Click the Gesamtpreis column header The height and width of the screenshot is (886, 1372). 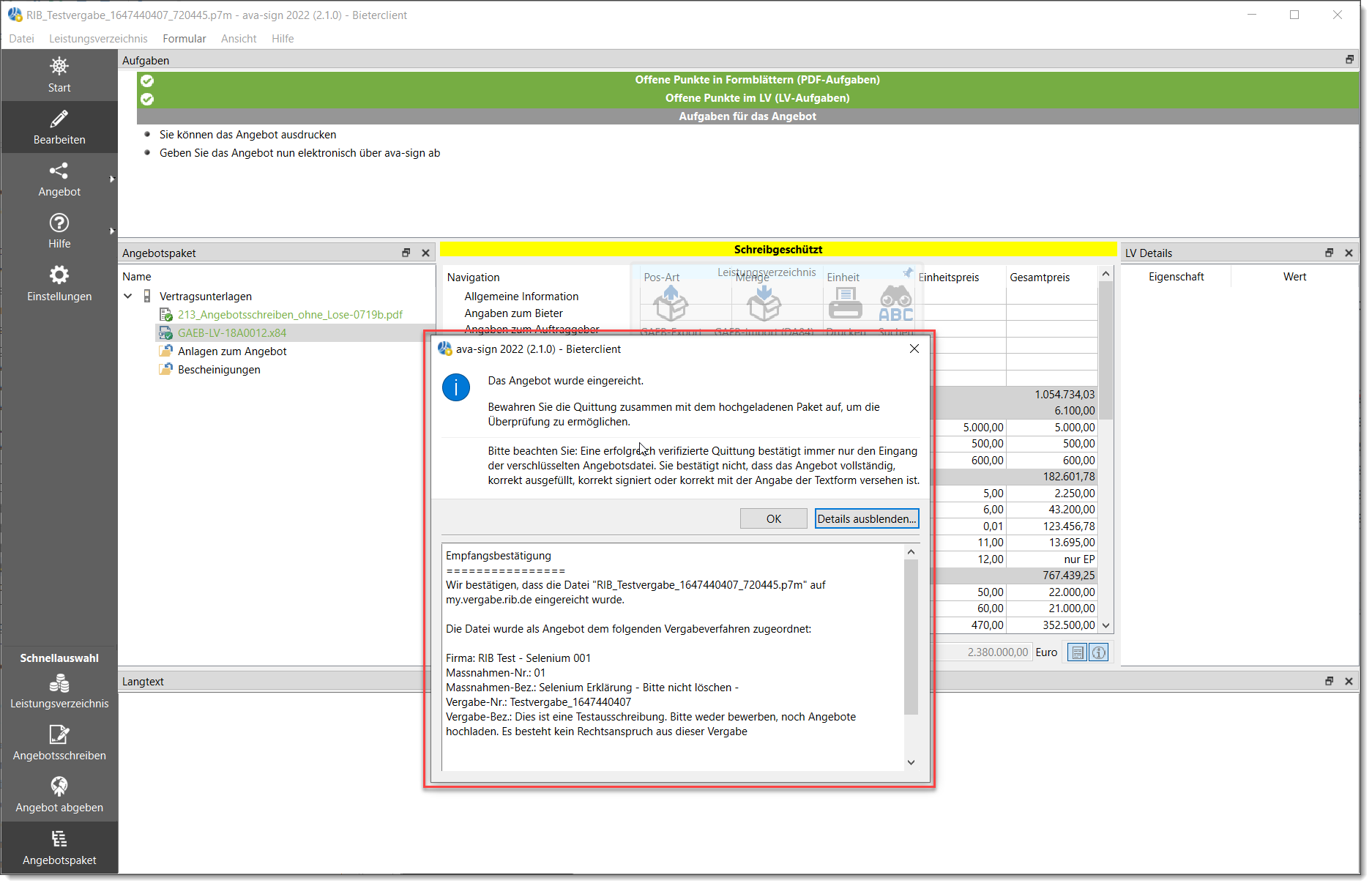(1040, 277)
